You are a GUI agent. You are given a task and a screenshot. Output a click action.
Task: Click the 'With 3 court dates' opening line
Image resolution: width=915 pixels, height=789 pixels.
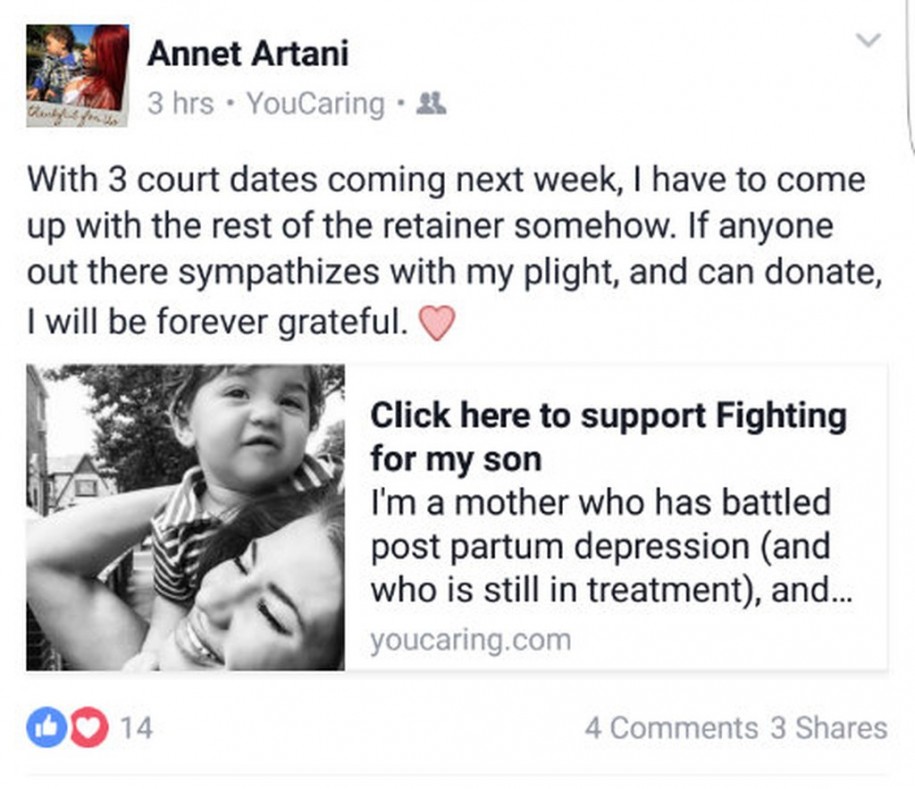click(x=446, y=182)
